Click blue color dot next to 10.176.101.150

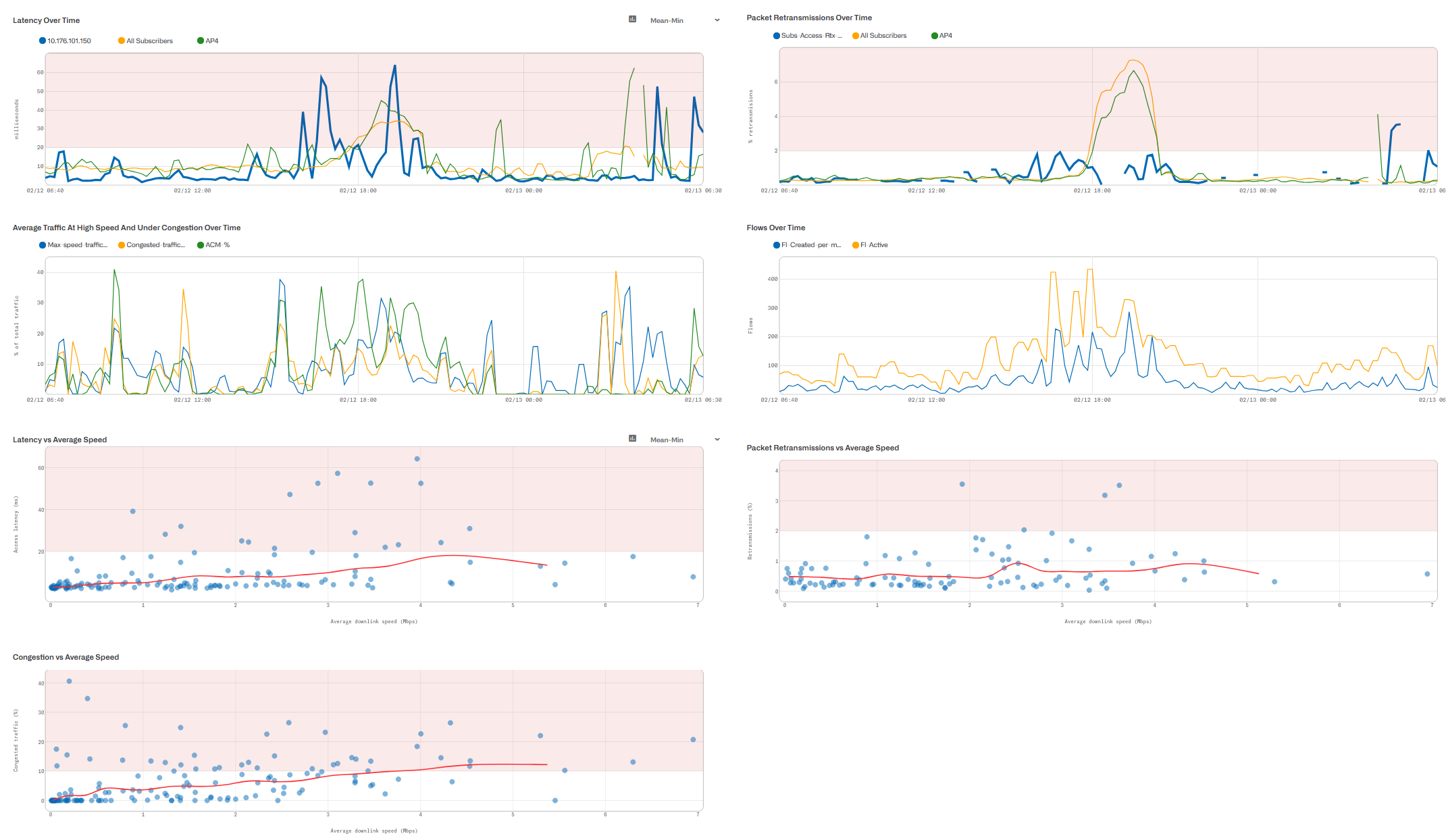coord(43,41)
